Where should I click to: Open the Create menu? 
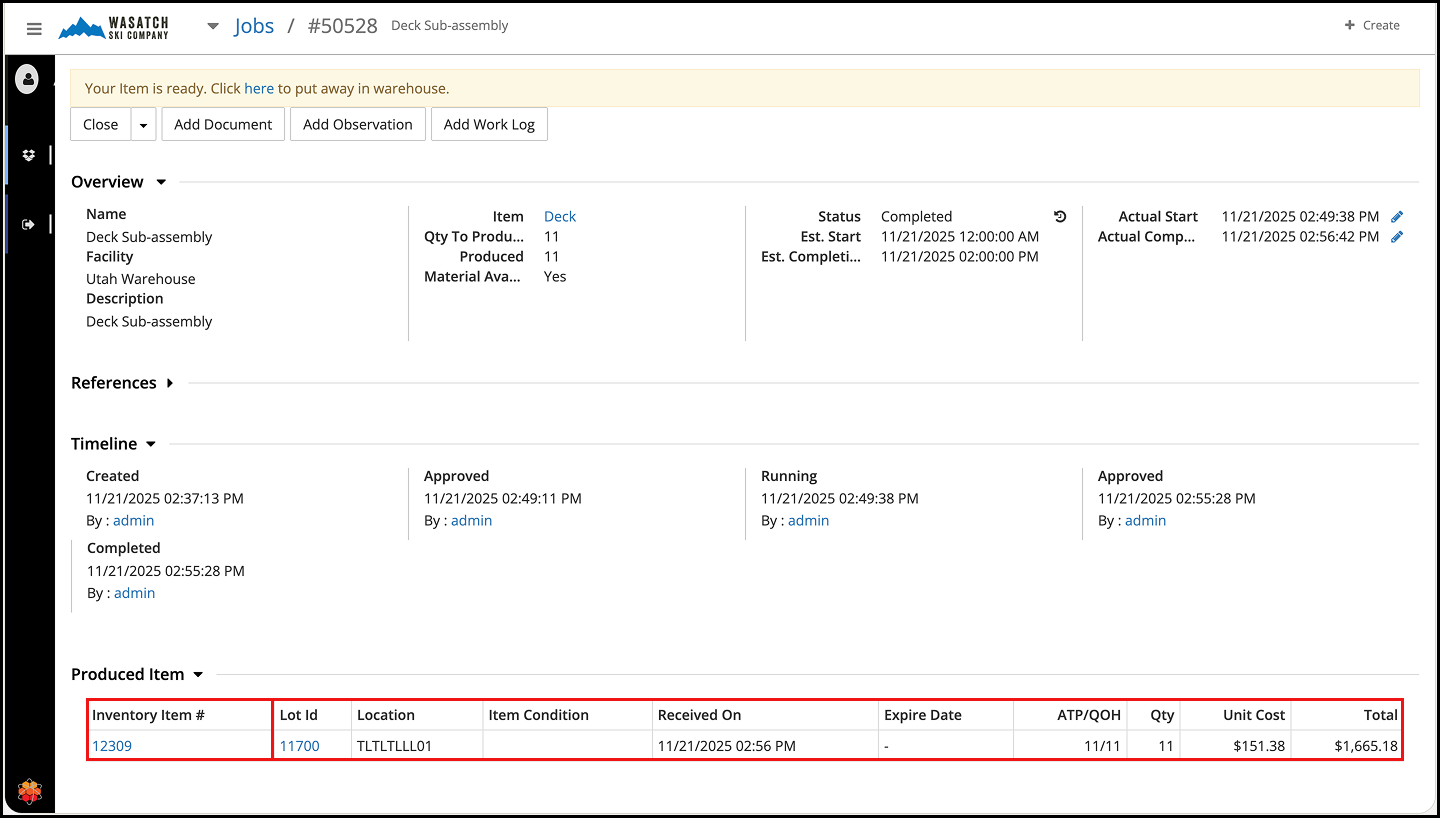click(x=1371, y=25)
